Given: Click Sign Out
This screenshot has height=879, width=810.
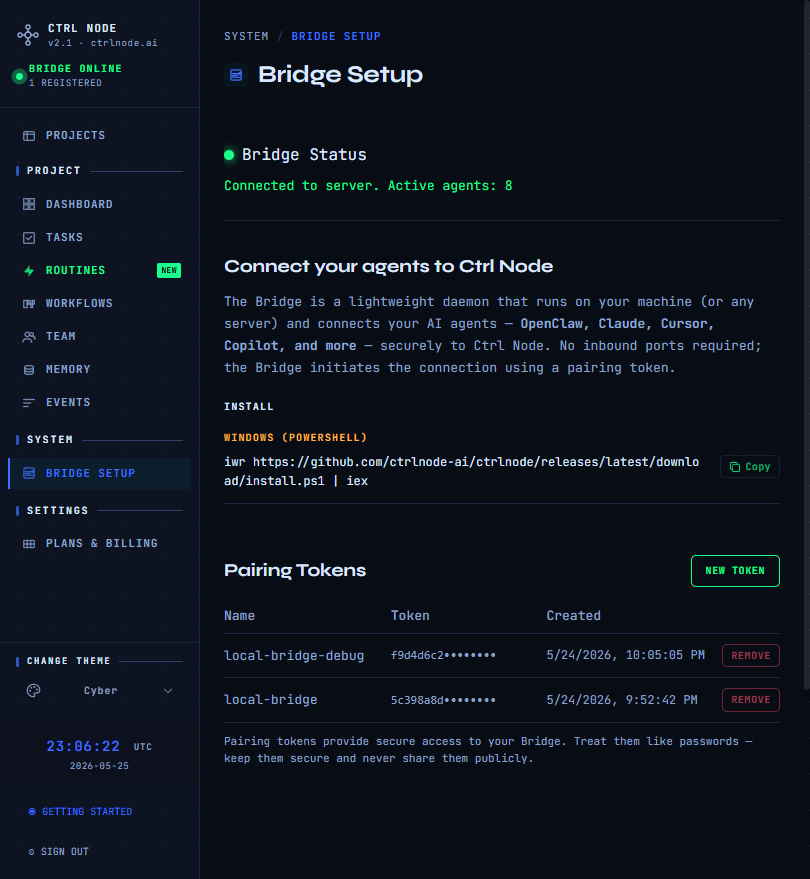Looking at the screenshot, I should click(x=59, y=852).
